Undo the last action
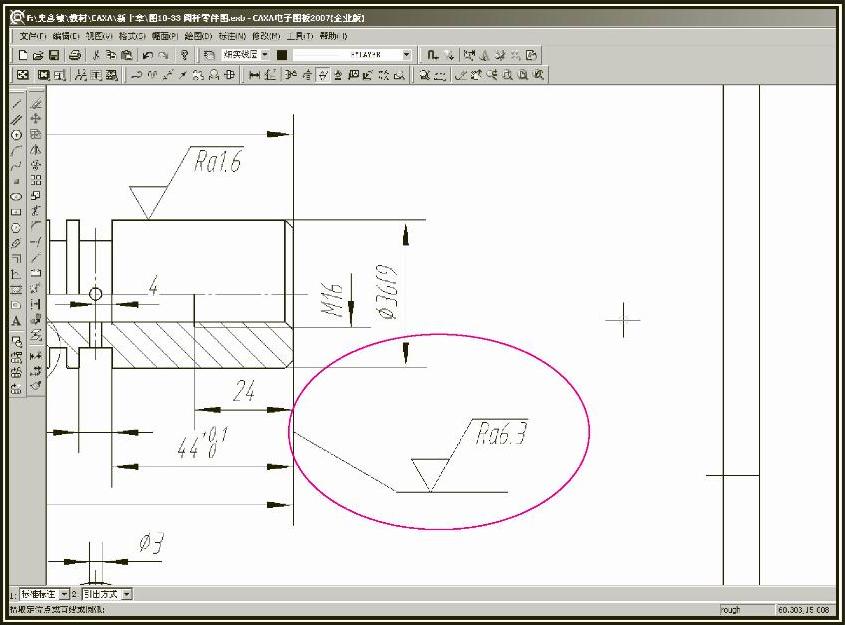The image size is (845, 625). pyautogui.click(x=148, y=55)
